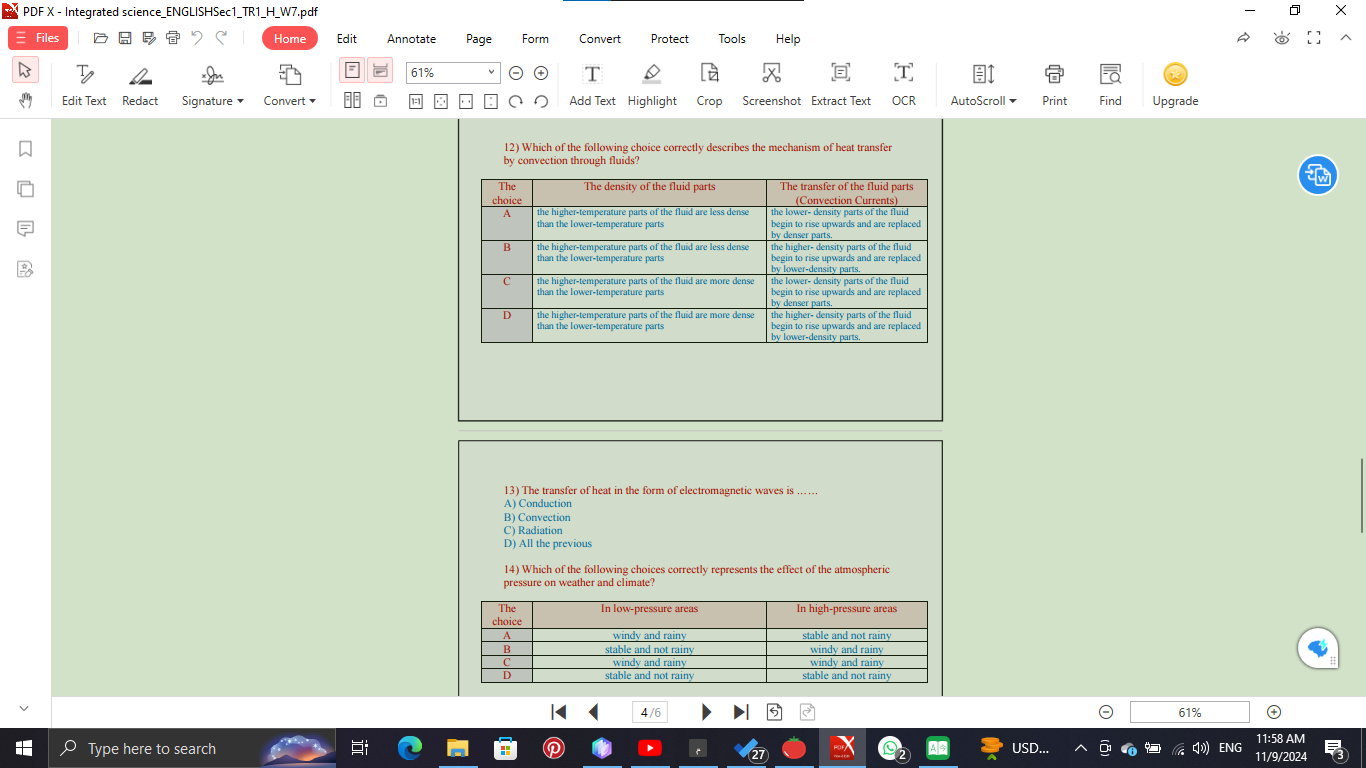Open the comments sidebar panel

pos(26,229)
